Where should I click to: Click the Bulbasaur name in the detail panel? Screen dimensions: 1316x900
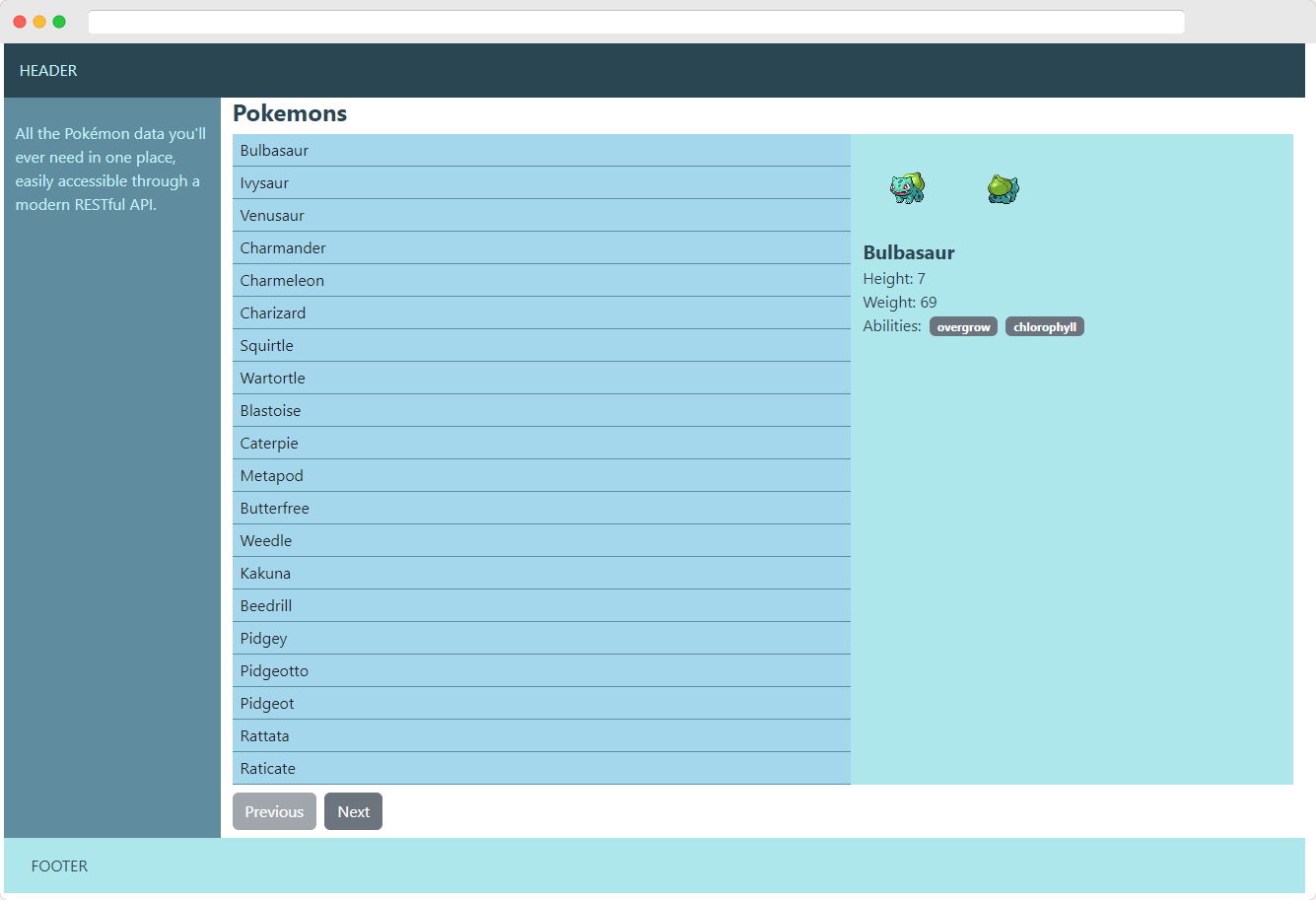coord(909,252)
